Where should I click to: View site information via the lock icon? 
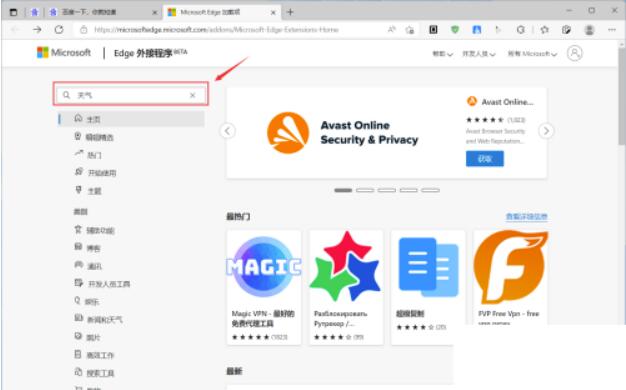pyautogui.click(x=83, y=30)
